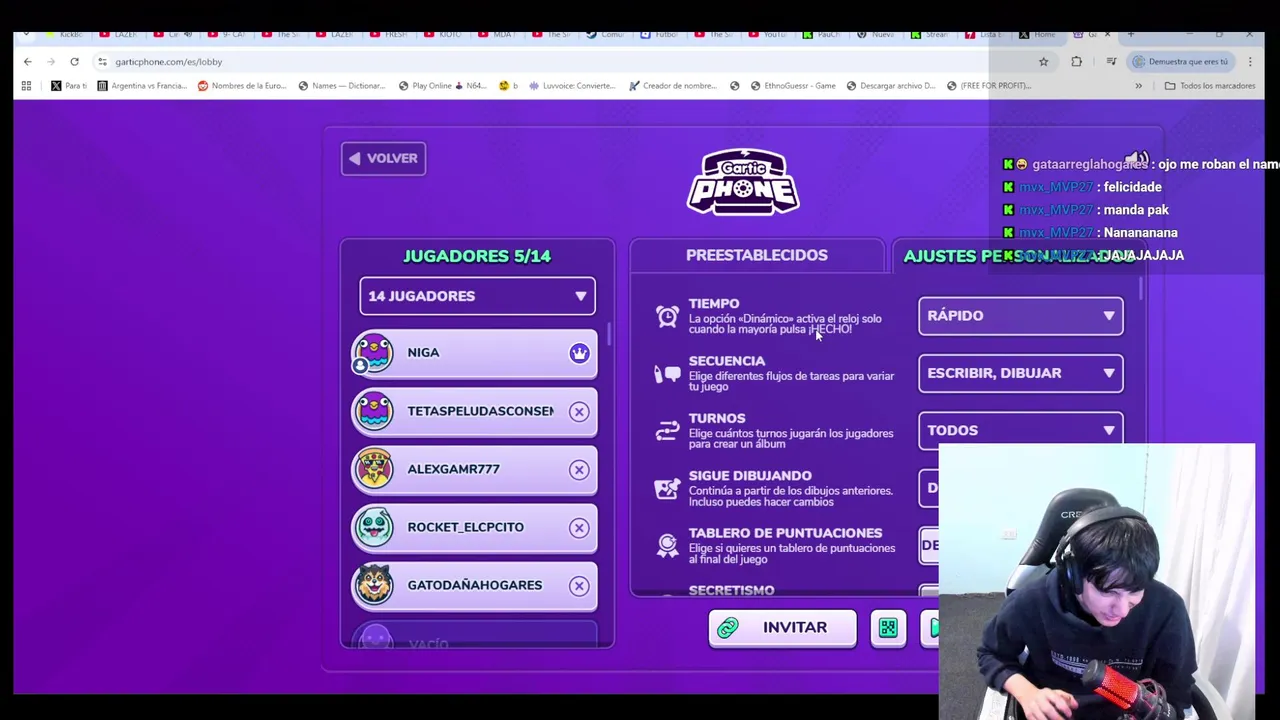The image size is (1280, 720).
Task: Open the 14 JUGADORES player count dropdown
Action: pyautogui.click(x=477, y=296)
